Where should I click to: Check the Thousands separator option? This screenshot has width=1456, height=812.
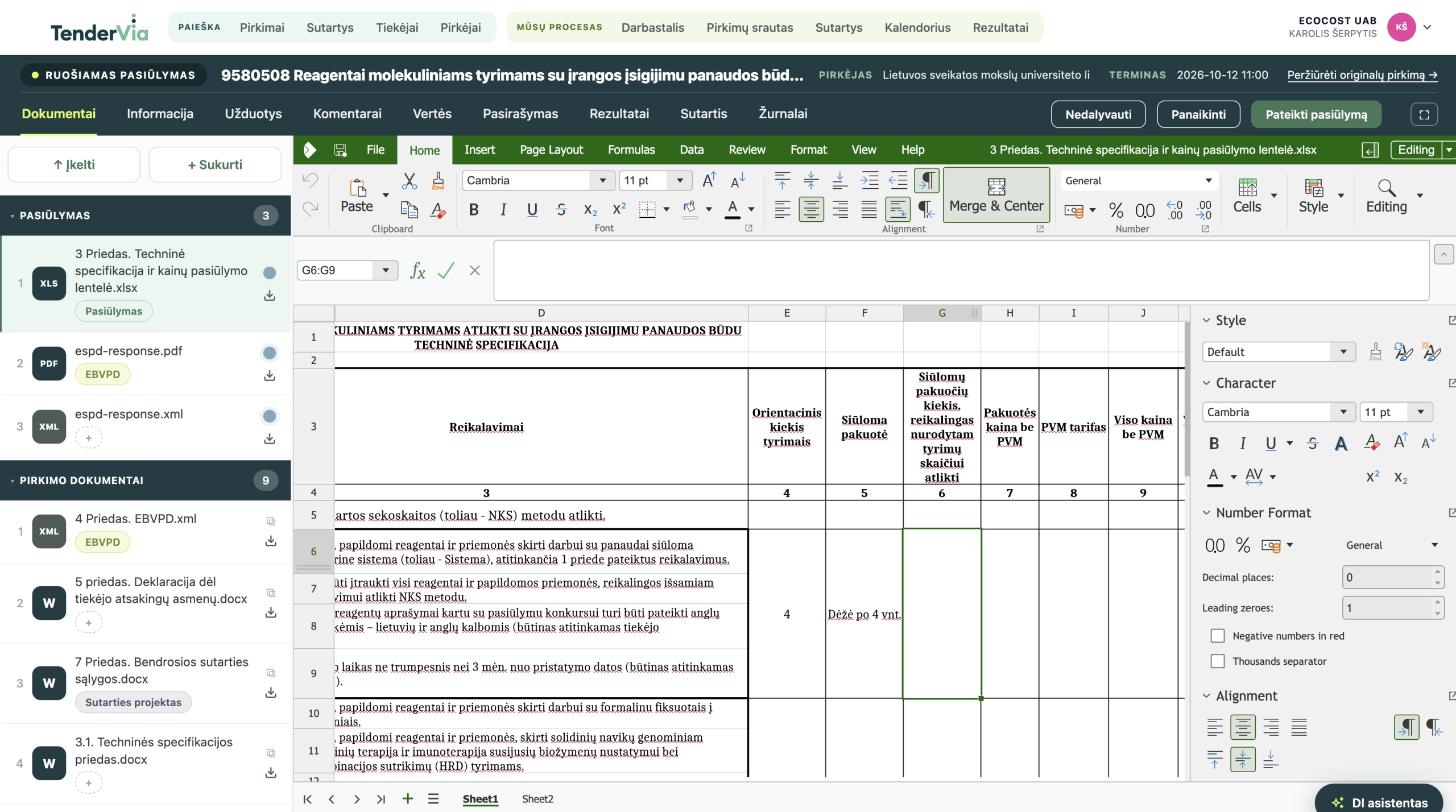coord(1217,661)
